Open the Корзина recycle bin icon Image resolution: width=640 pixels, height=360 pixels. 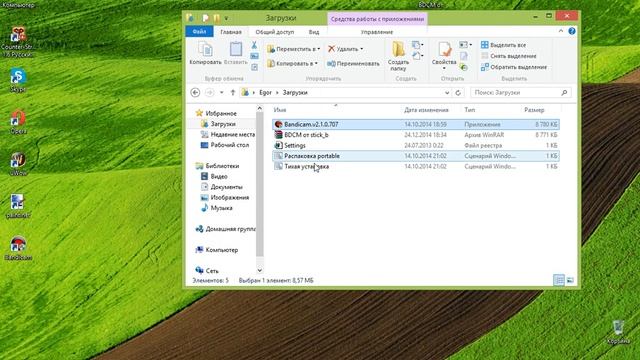click(x=618, y=332)
